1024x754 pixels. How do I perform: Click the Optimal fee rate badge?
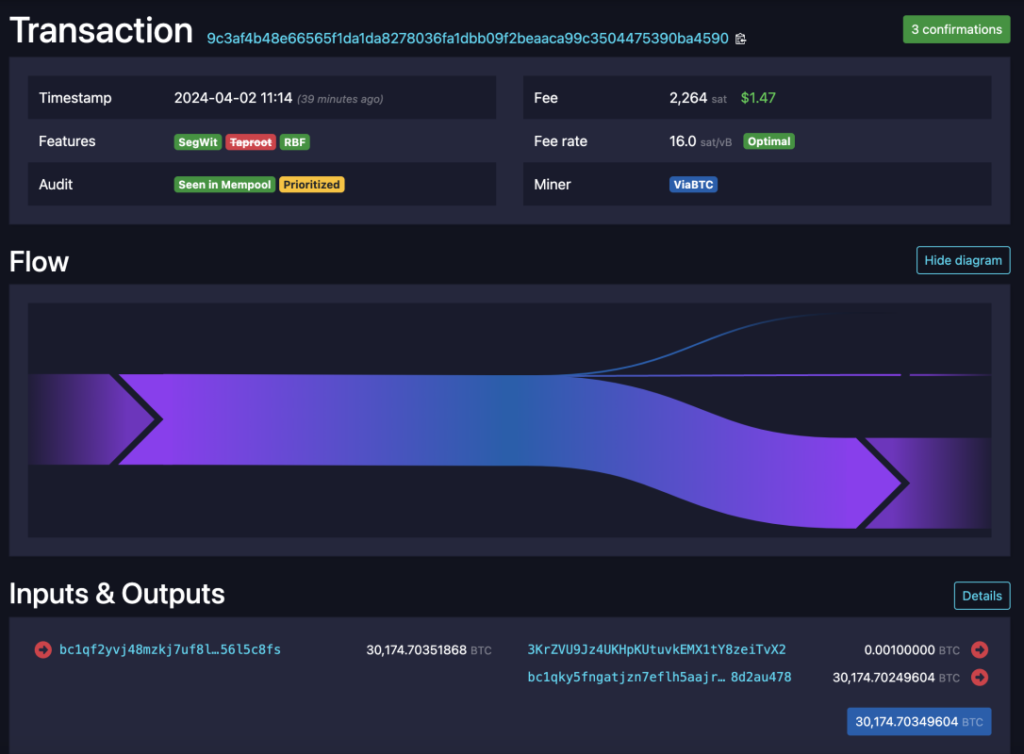point(768,141)
